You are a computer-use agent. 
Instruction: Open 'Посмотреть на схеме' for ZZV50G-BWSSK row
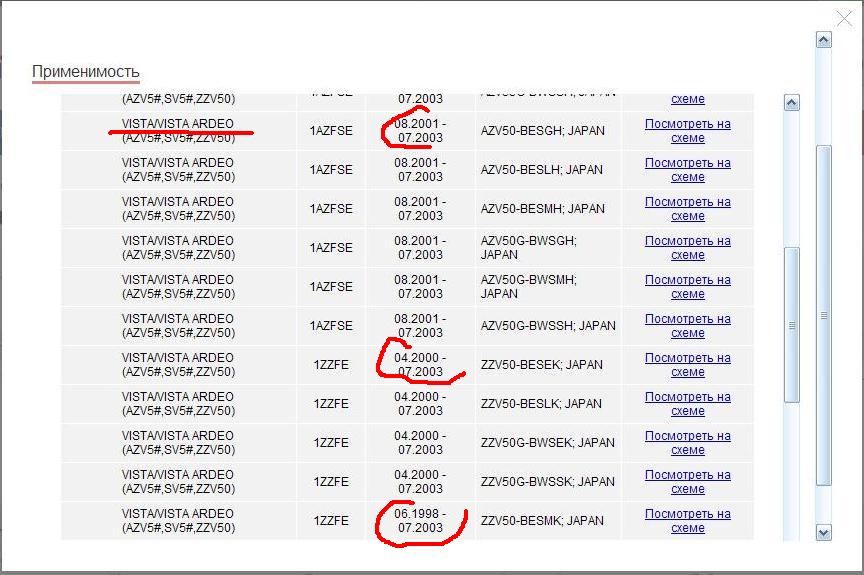tap(687, 482)
